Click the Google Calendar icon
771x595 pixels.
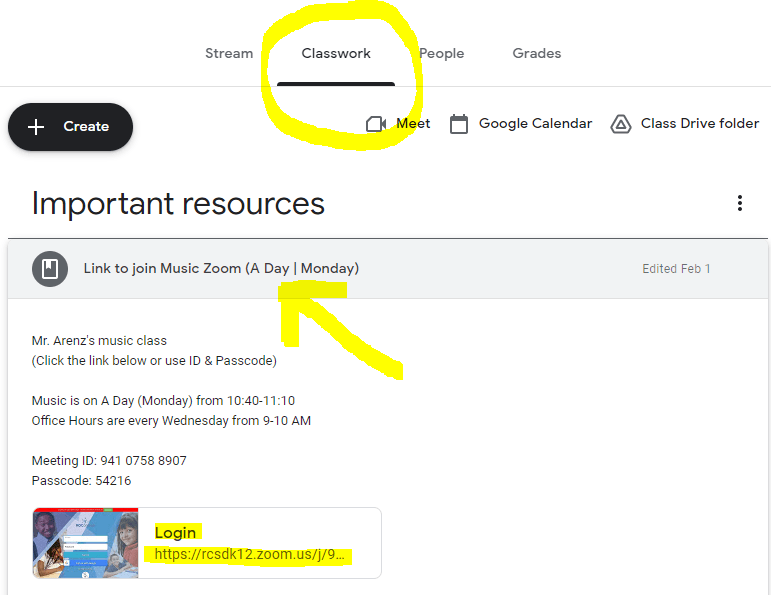click(x=459, y=124)
